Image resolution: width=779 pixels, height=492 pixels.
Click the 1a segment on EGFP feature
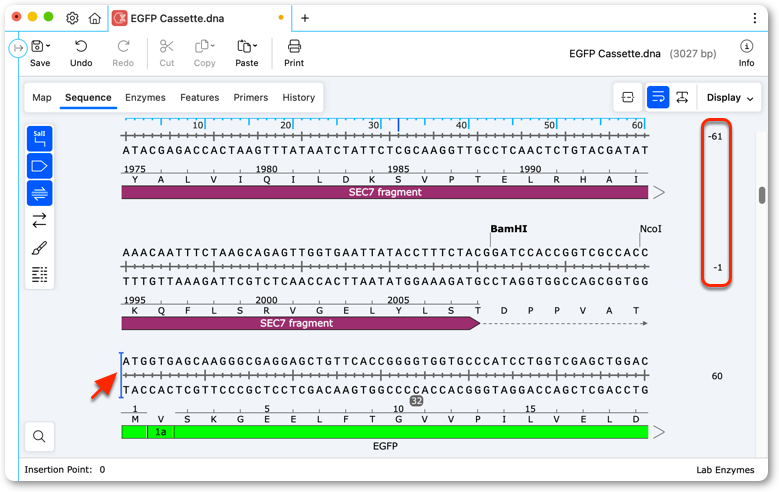tap(160, 432)
